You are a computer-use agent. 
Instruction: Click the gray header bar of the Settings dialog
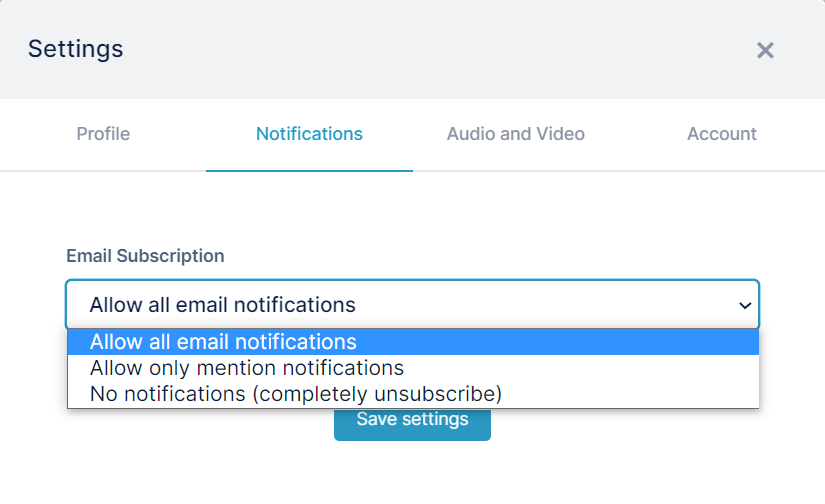click(x=412, y=49)
